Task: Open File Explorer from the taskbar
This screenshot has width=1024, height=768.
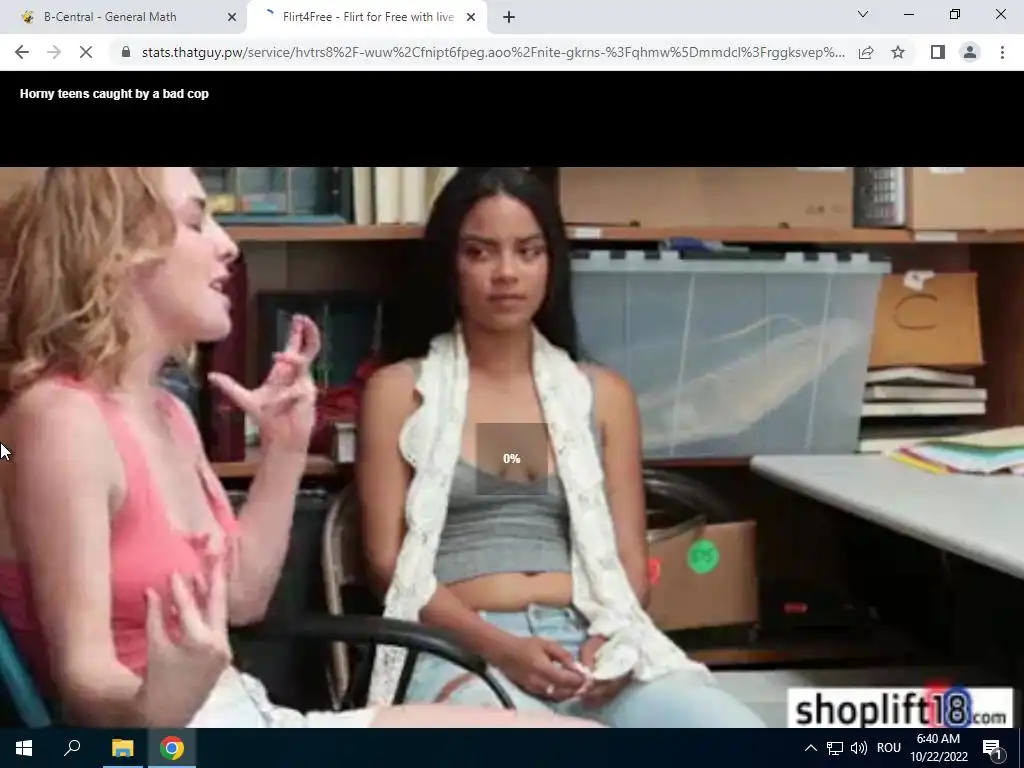Action: click(122, 748)
